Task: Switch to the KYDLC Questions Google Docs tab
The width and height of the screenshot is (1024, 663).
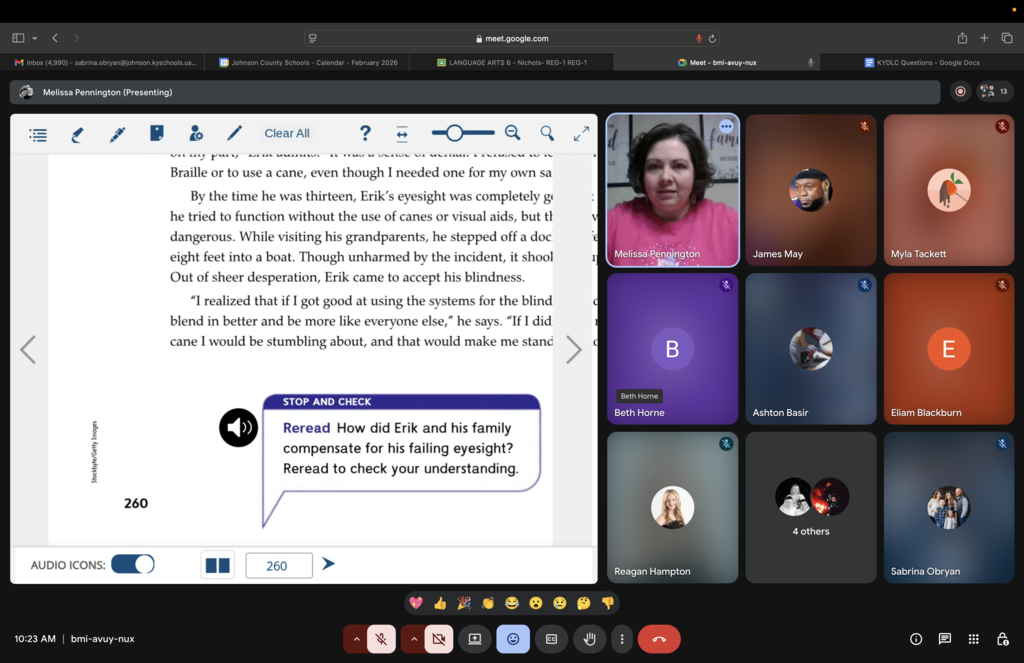Action: click(928, 62)
